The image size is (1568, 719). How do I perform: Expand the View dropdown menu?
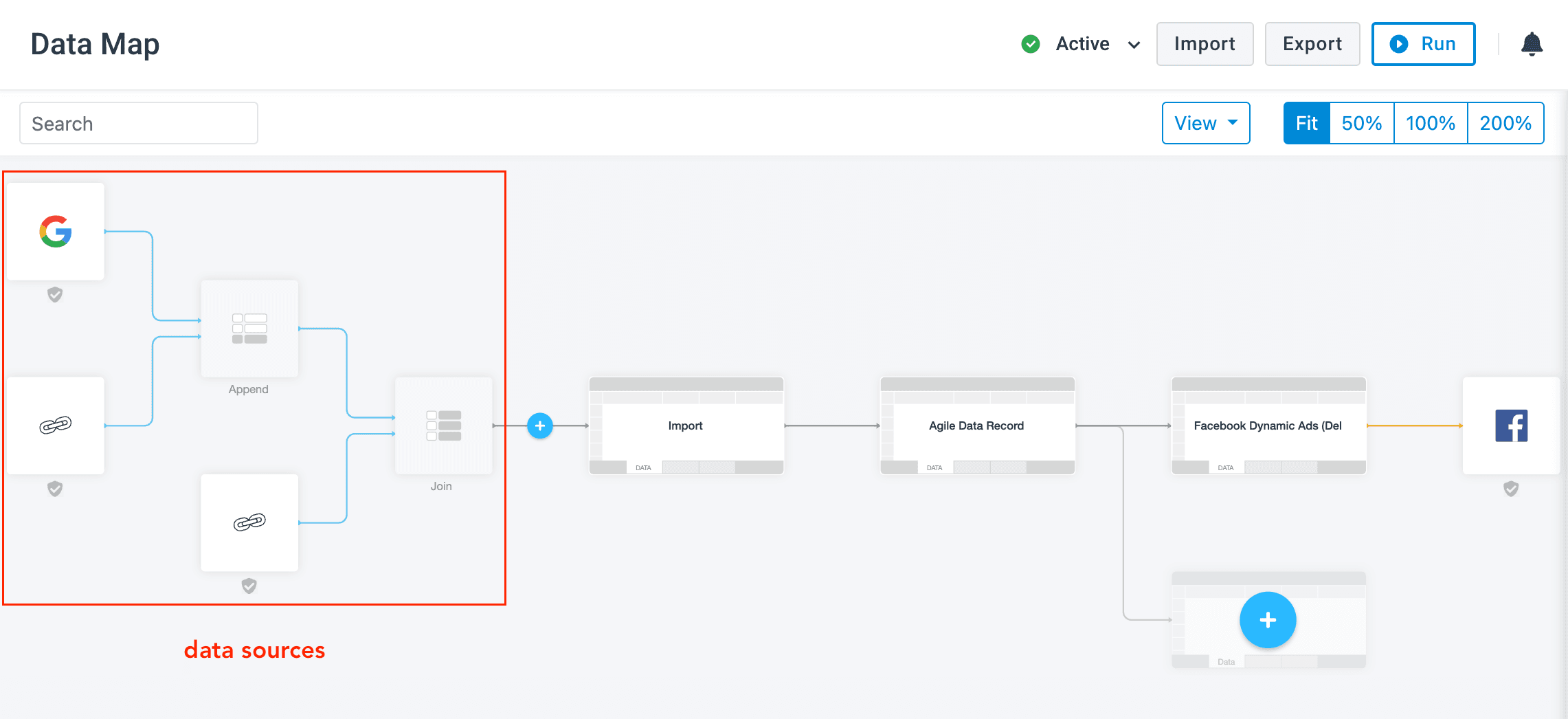[x=1205, y=124]
